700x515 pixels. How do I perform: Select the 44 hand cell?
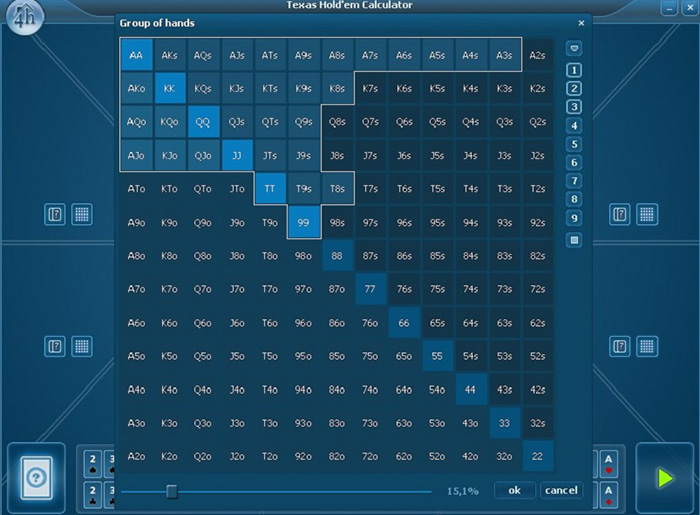(471, 390)
